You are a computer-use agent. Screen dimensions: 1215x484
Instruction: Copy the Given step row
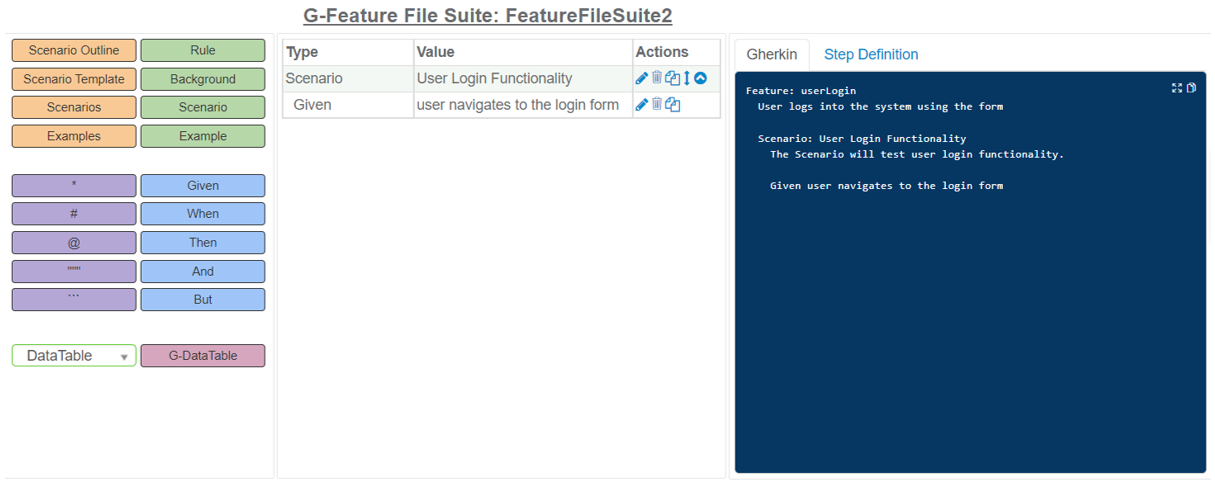click(672, 104)
